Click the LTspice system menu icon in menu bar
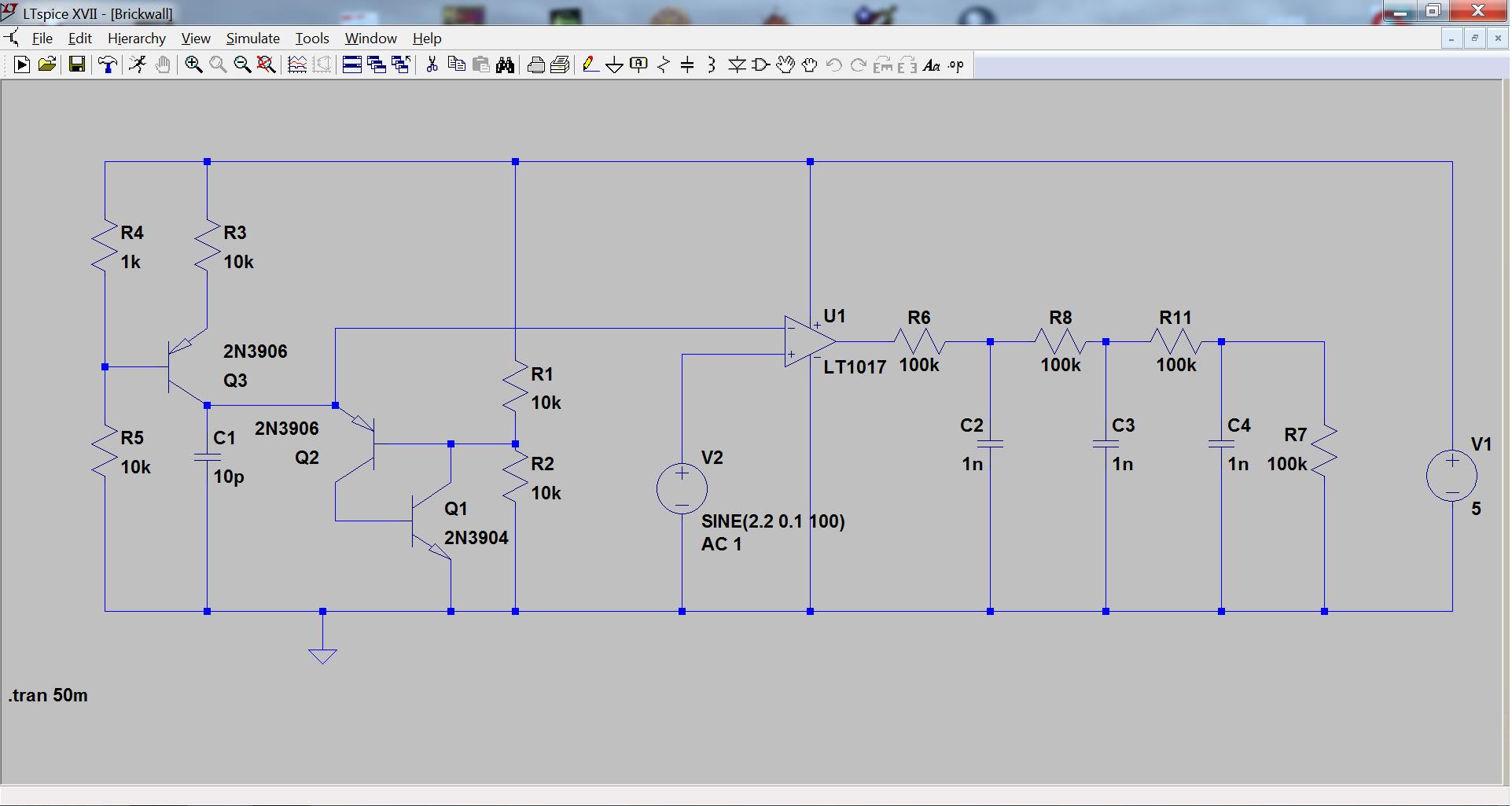 pos(11,38)
